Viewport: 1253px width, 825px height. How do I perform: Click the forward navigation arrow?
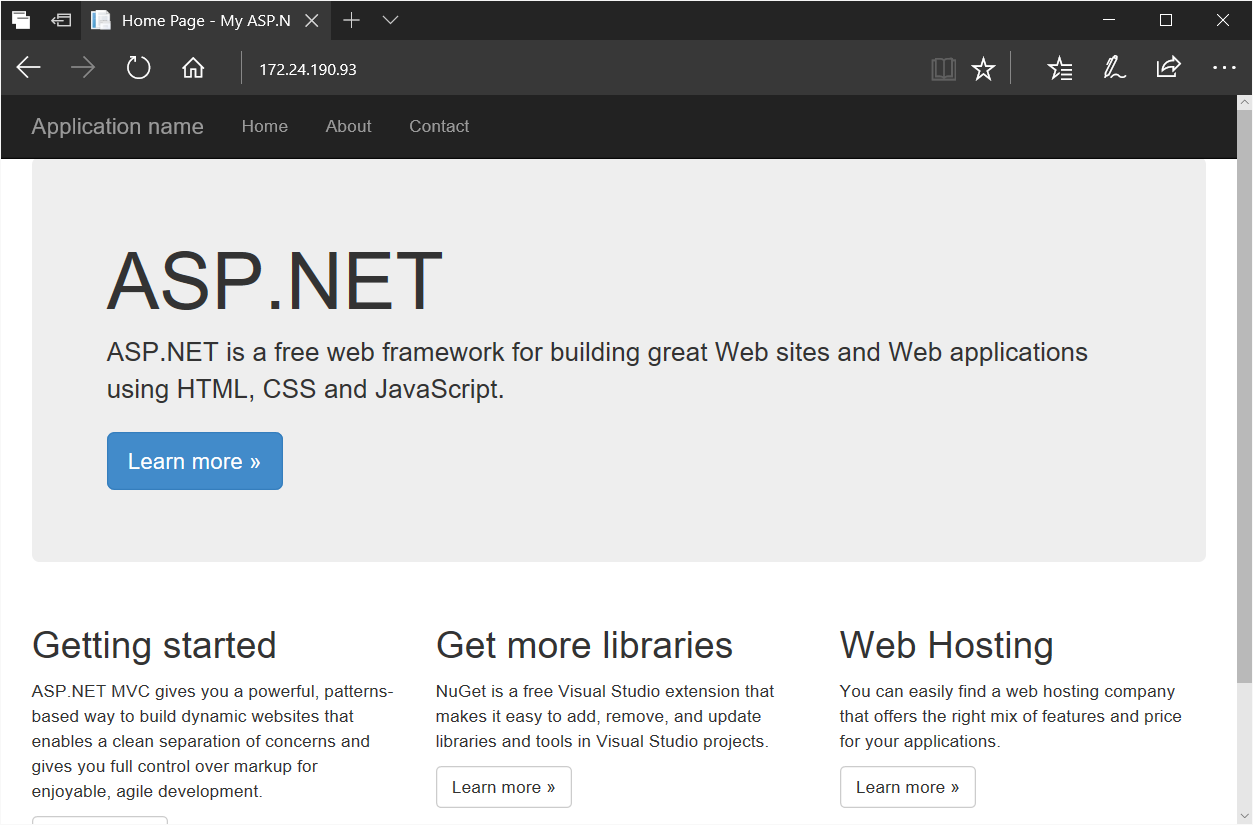[x=83, y=68]
